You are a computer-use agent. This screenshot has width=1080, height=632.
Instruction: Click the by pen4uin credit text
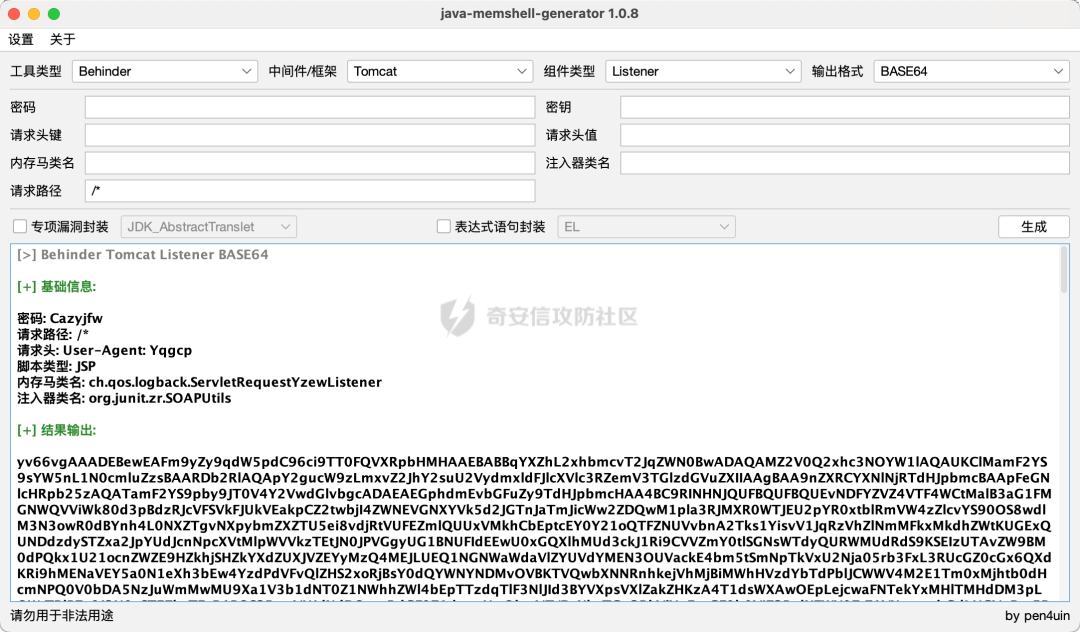(1037, 616)
